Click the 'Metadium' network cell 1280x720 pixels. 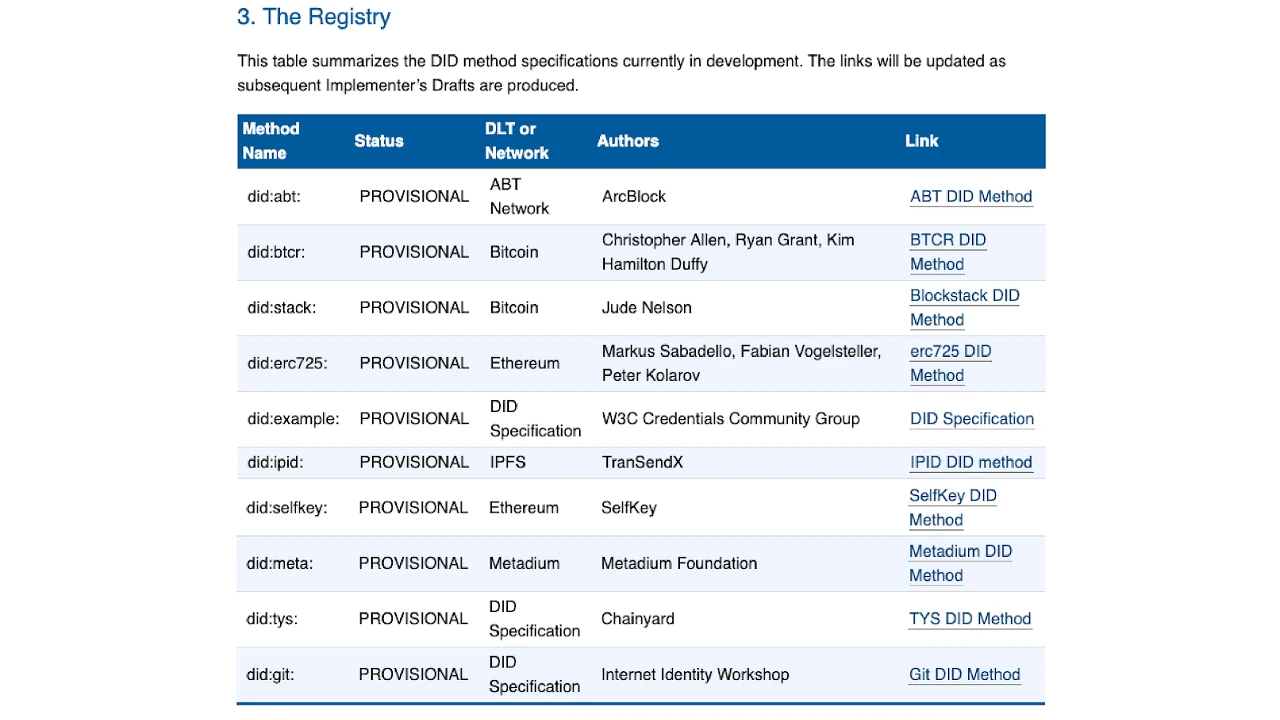coord(524,563)
